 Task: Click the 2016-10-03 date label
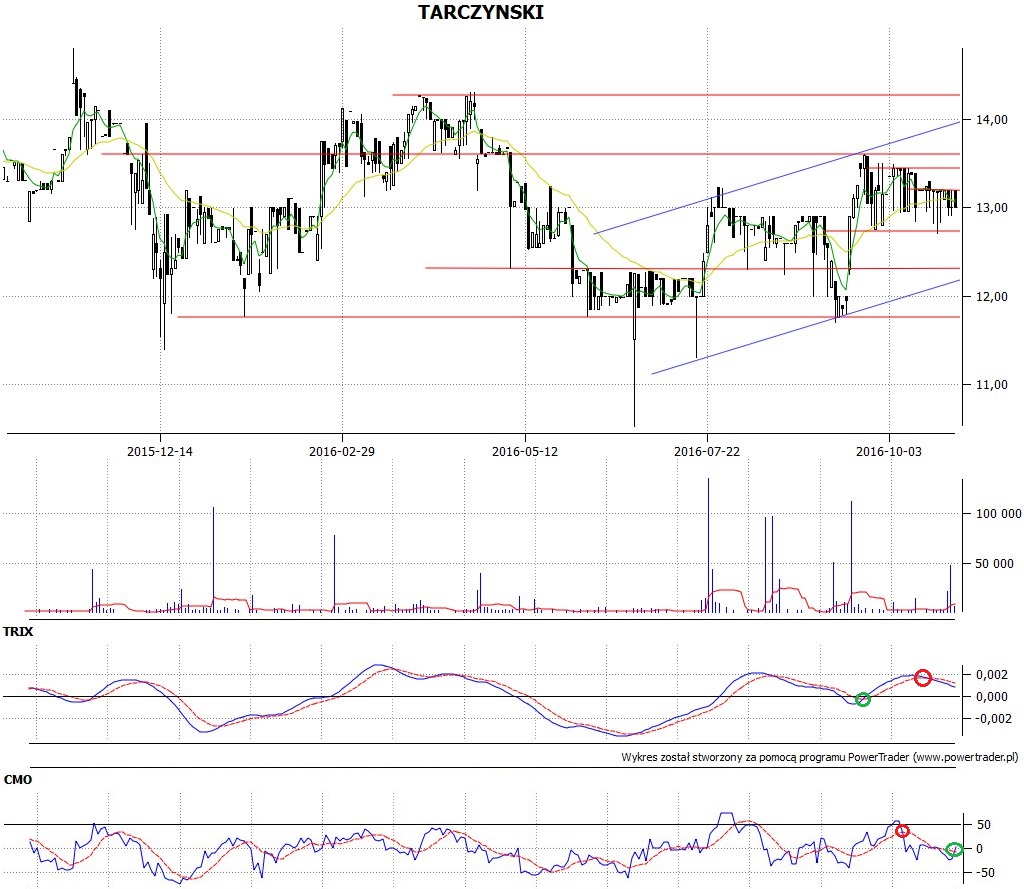tap(889, 451)
